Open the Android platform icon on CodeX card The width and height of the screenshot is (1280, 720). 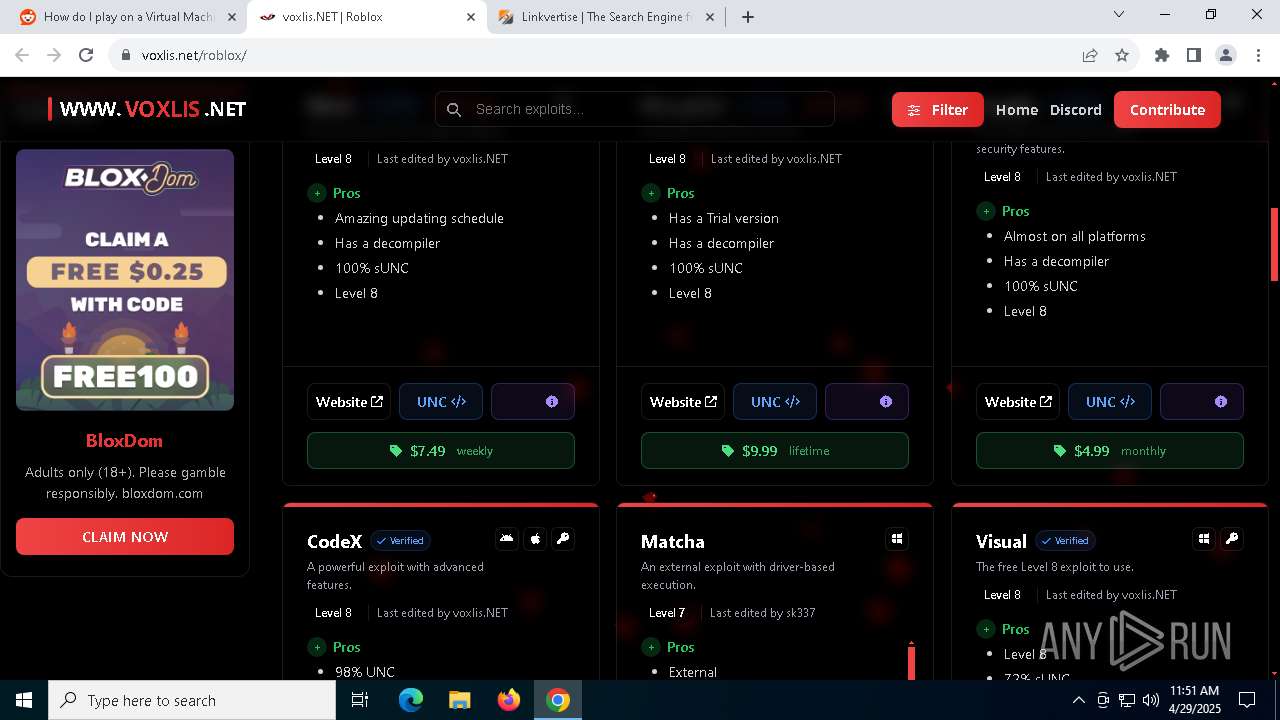[x=507, y=539]
